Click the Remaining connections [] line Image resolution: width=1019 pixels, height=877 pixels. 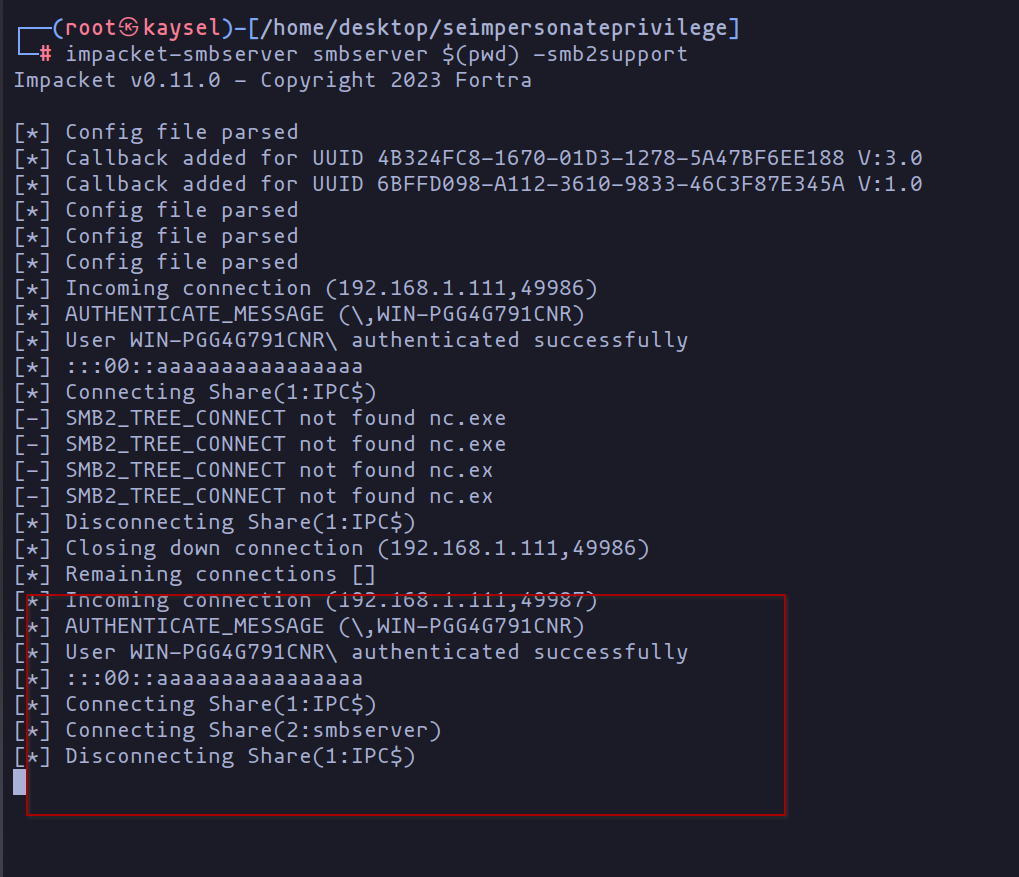220,574
